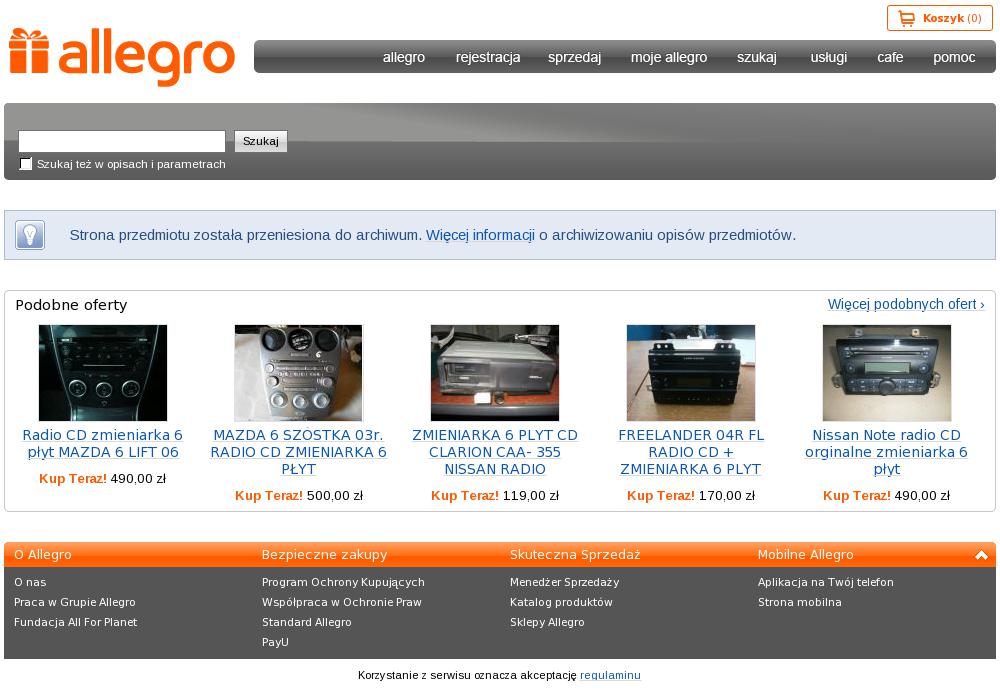Focus the search text field

tap(122, 141)
